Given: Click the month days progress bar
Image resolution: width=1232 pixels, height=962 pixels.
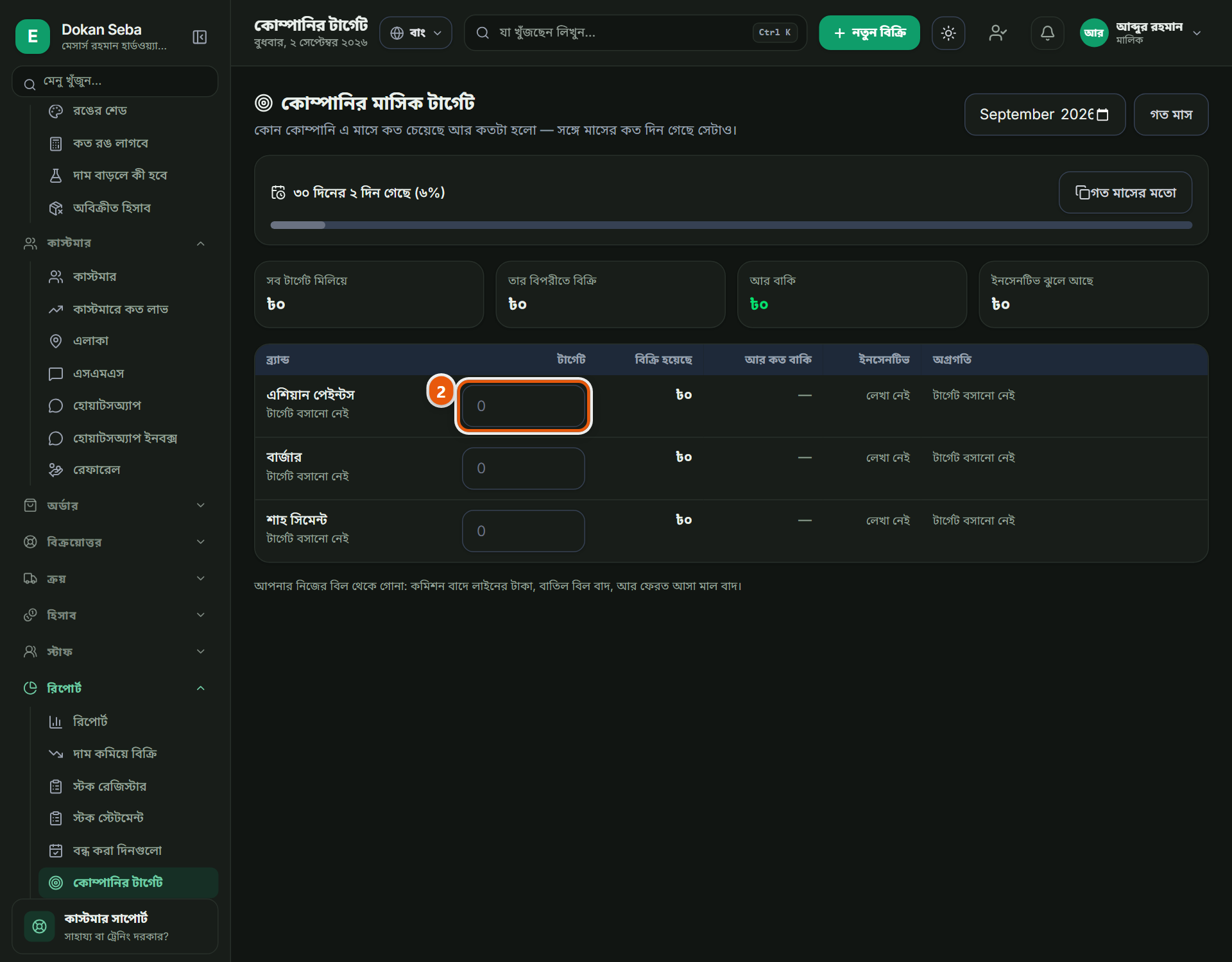Looking at the screenshot, I should 732,225.
